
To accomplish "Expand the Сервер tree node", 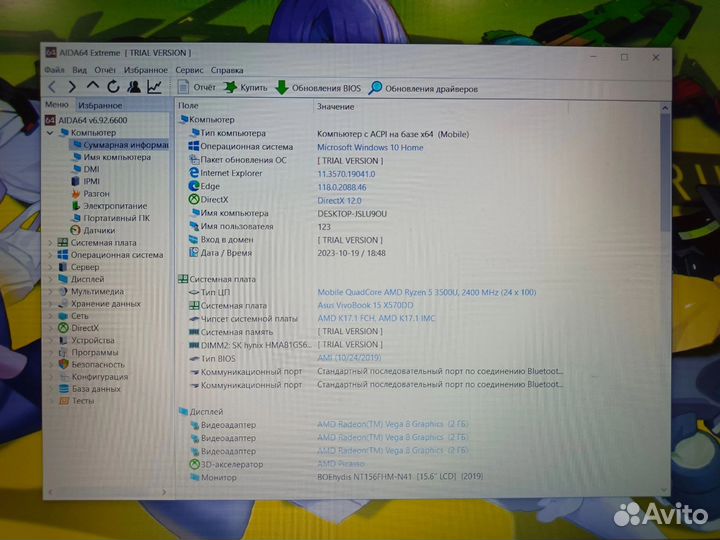I will click(x=51, y=267).
